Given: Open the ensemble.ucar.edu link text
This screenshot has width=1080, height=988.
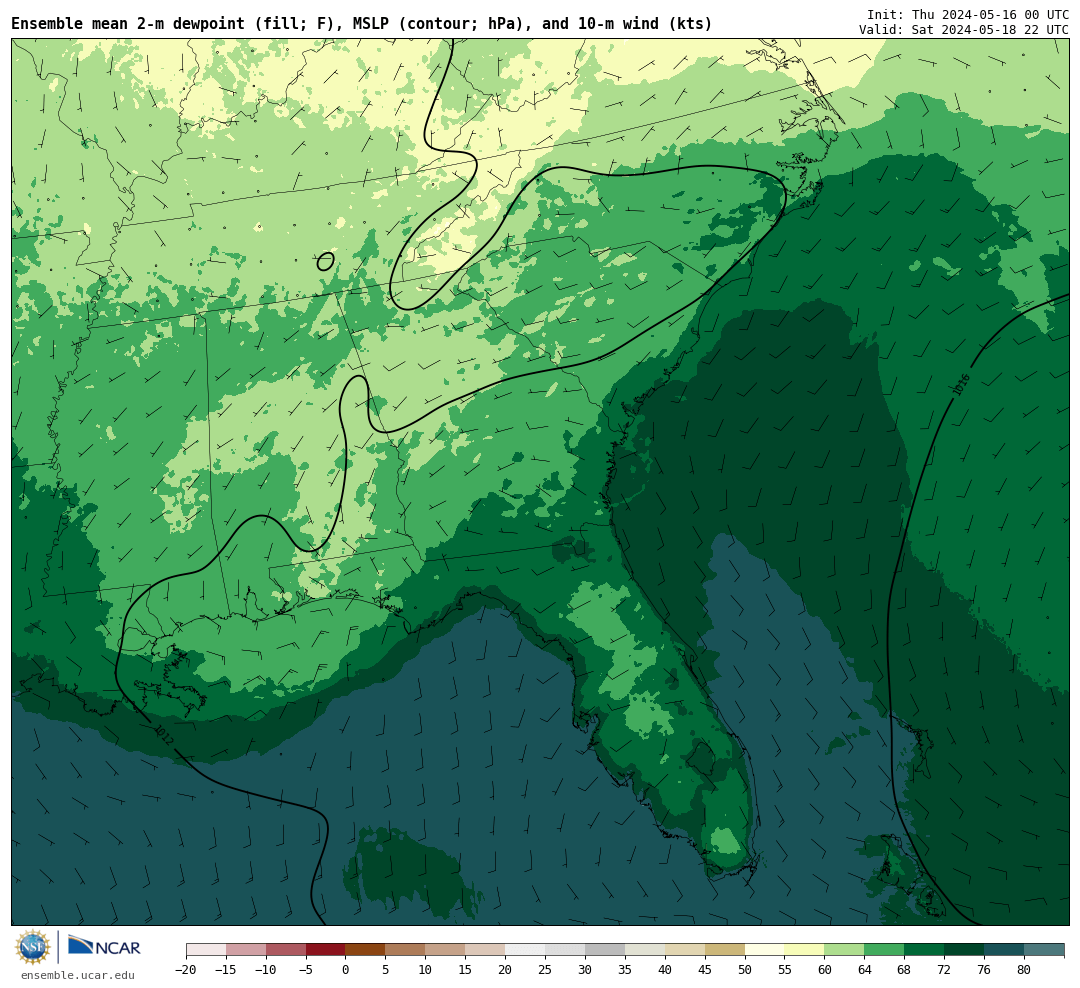Looking at the screenshot, I should (x=78, y=976).
